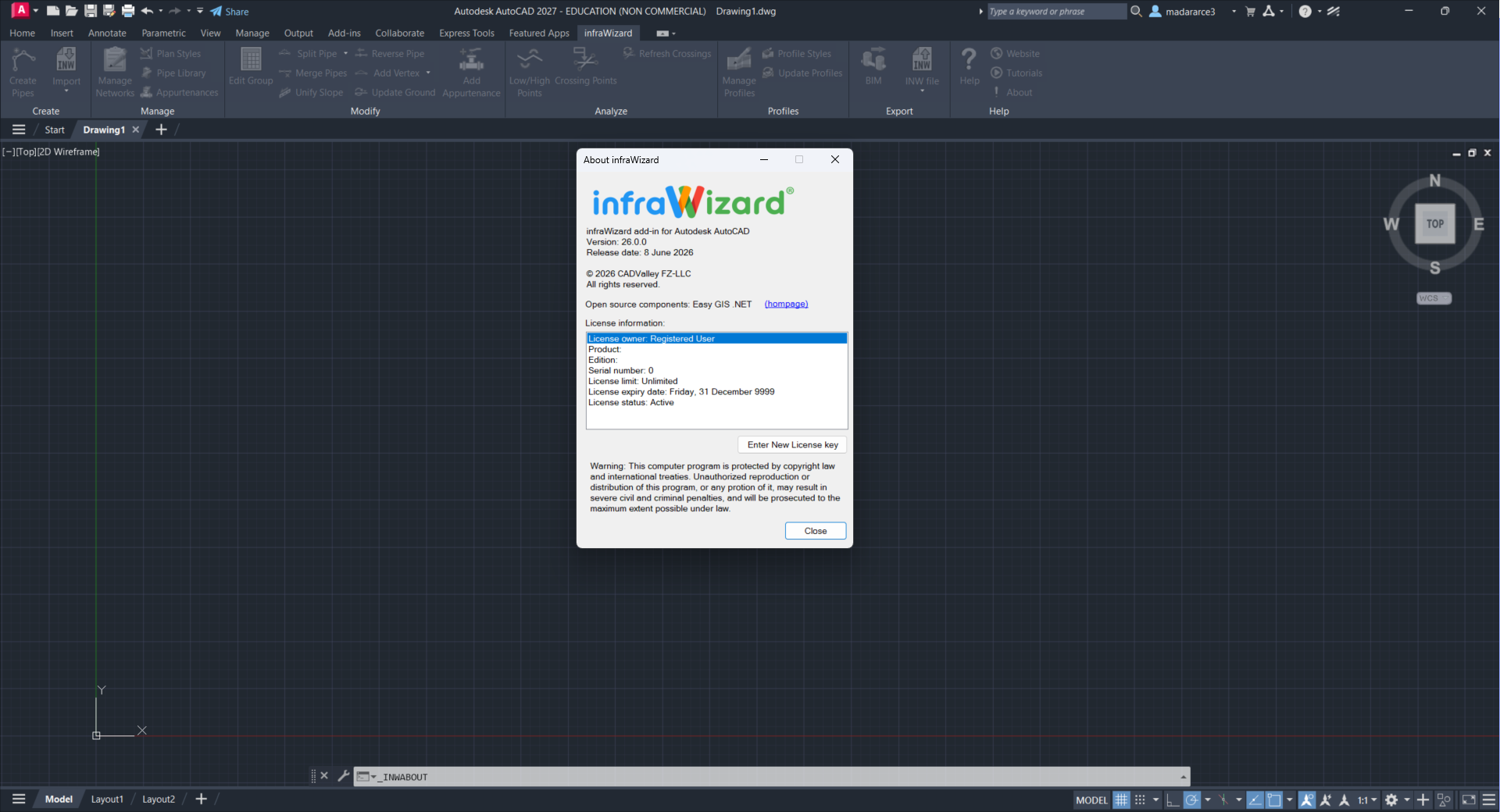The height and width of the screenshot is (812, 1500).
Task: Toggle drawing grid display in status bar
Action: click(x=1121, y=800)
